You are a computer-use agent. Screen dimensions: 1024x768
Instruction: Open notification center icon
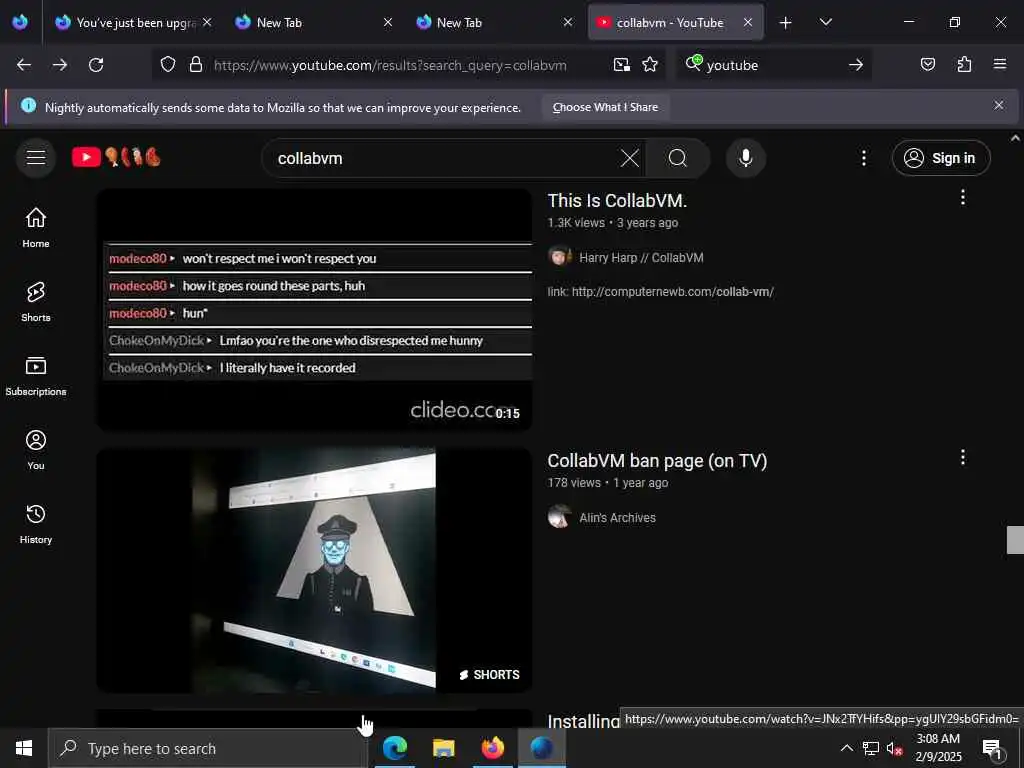pos(992,748)
